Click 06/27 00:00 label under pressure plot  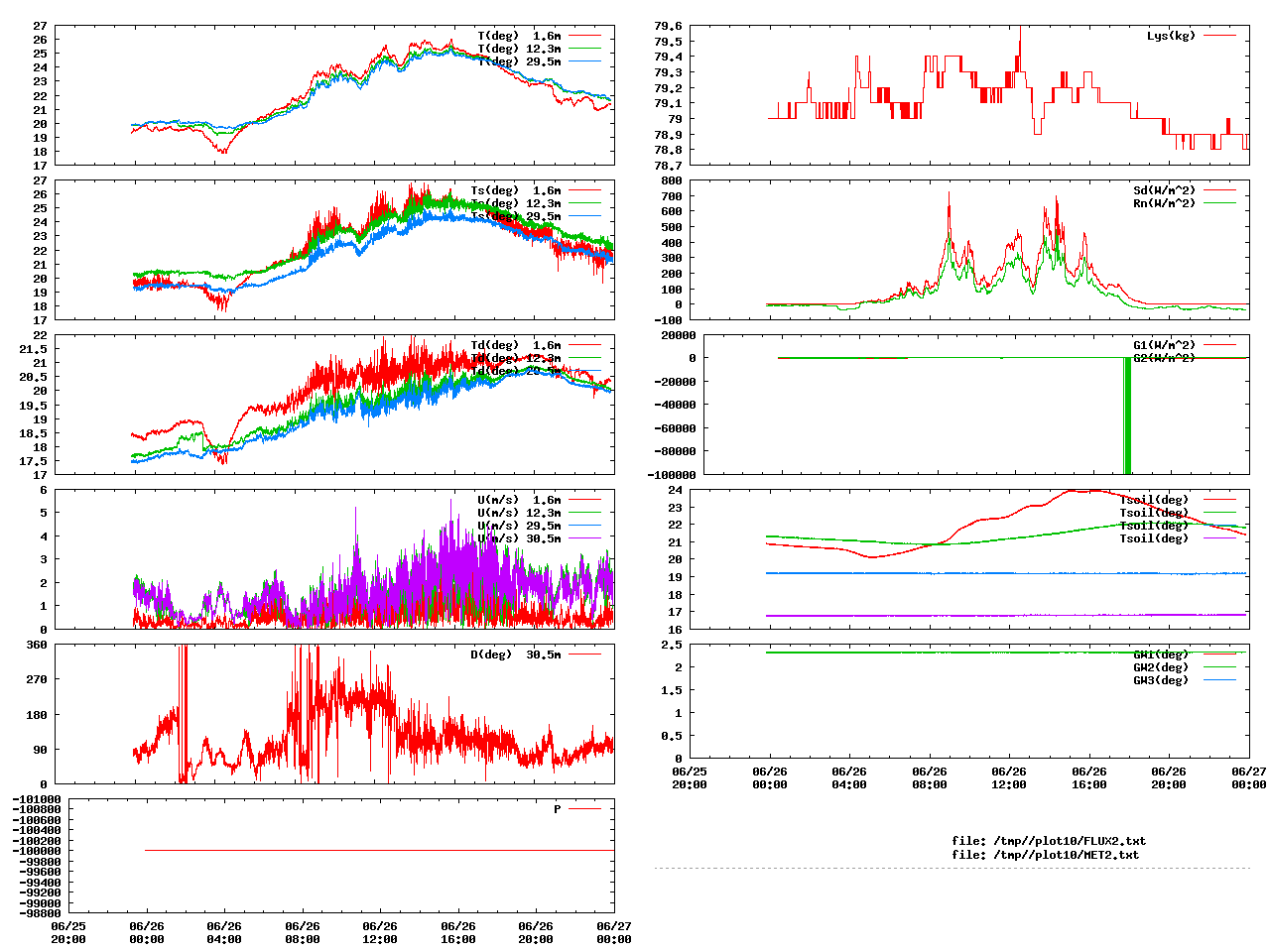pos(614,933)
